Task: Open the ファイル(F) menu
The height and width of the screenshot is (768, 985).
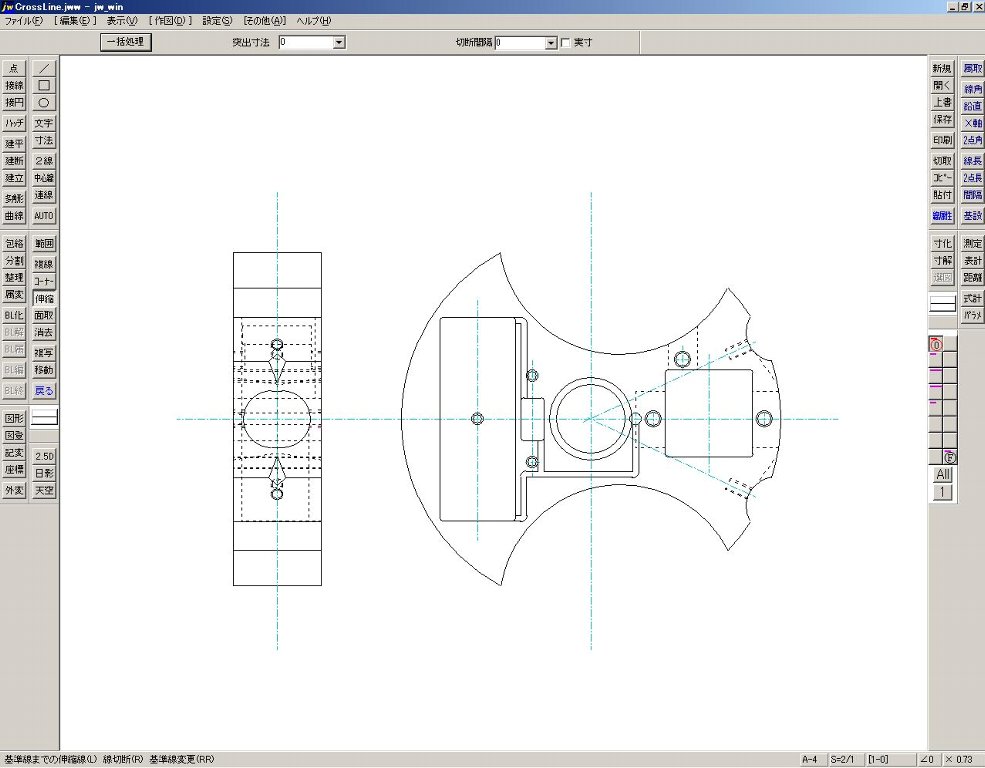Action: (x=23, y=21)
